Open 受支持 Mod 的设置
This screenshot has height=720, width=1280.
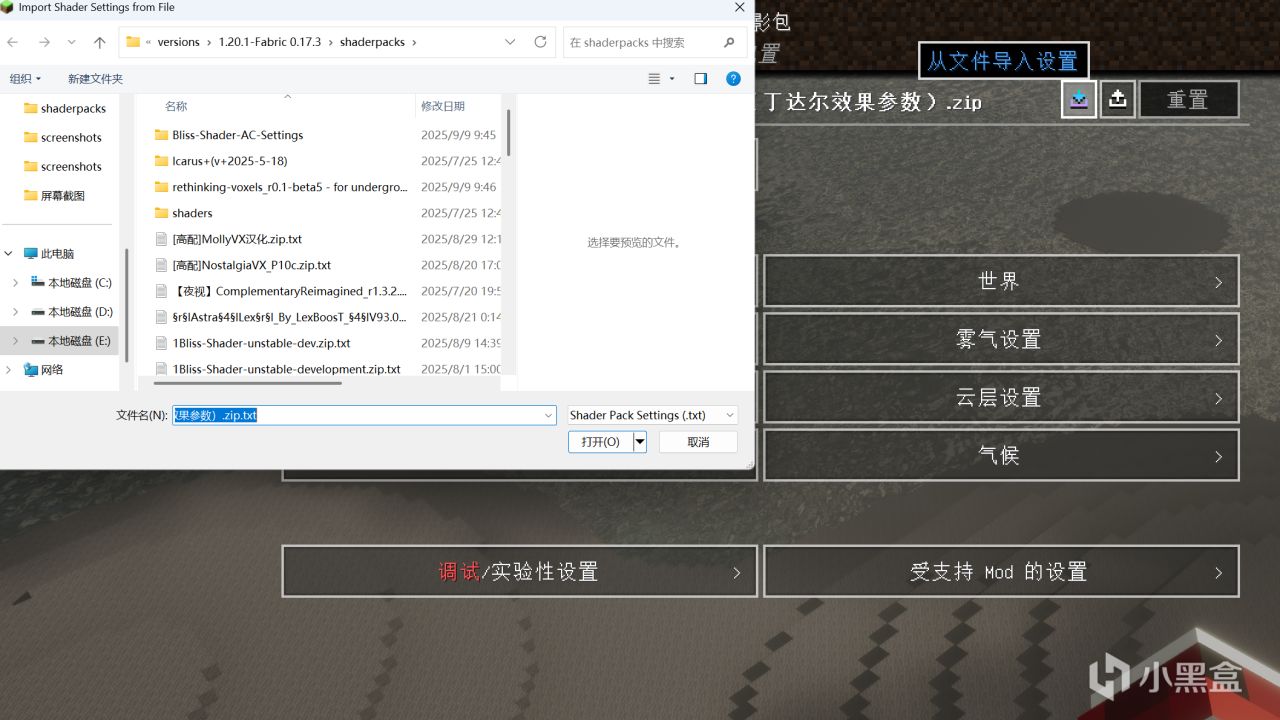point(1001,571)
